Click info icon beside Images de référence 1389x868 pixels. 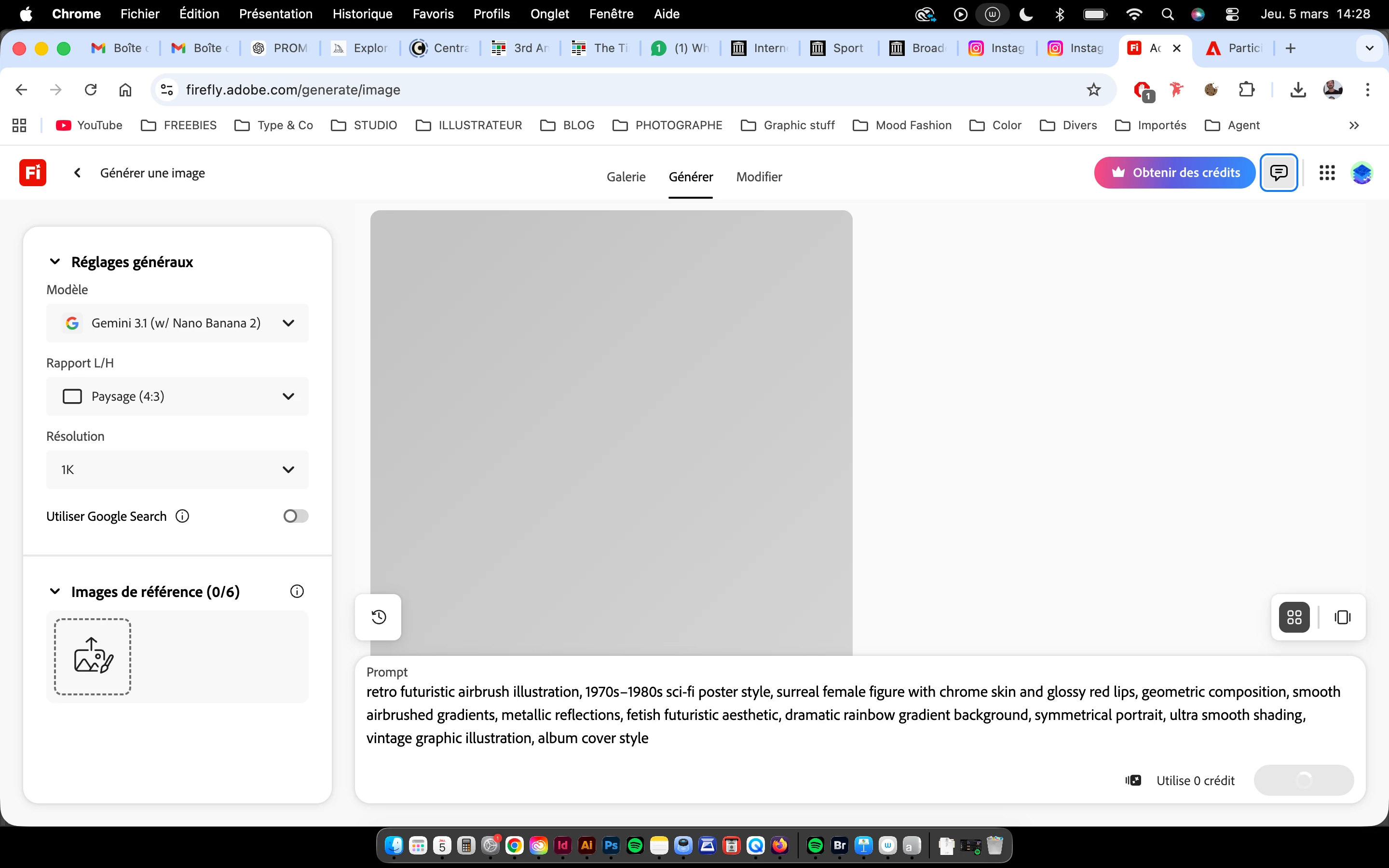pyautogui.click(x=297, y=591)
